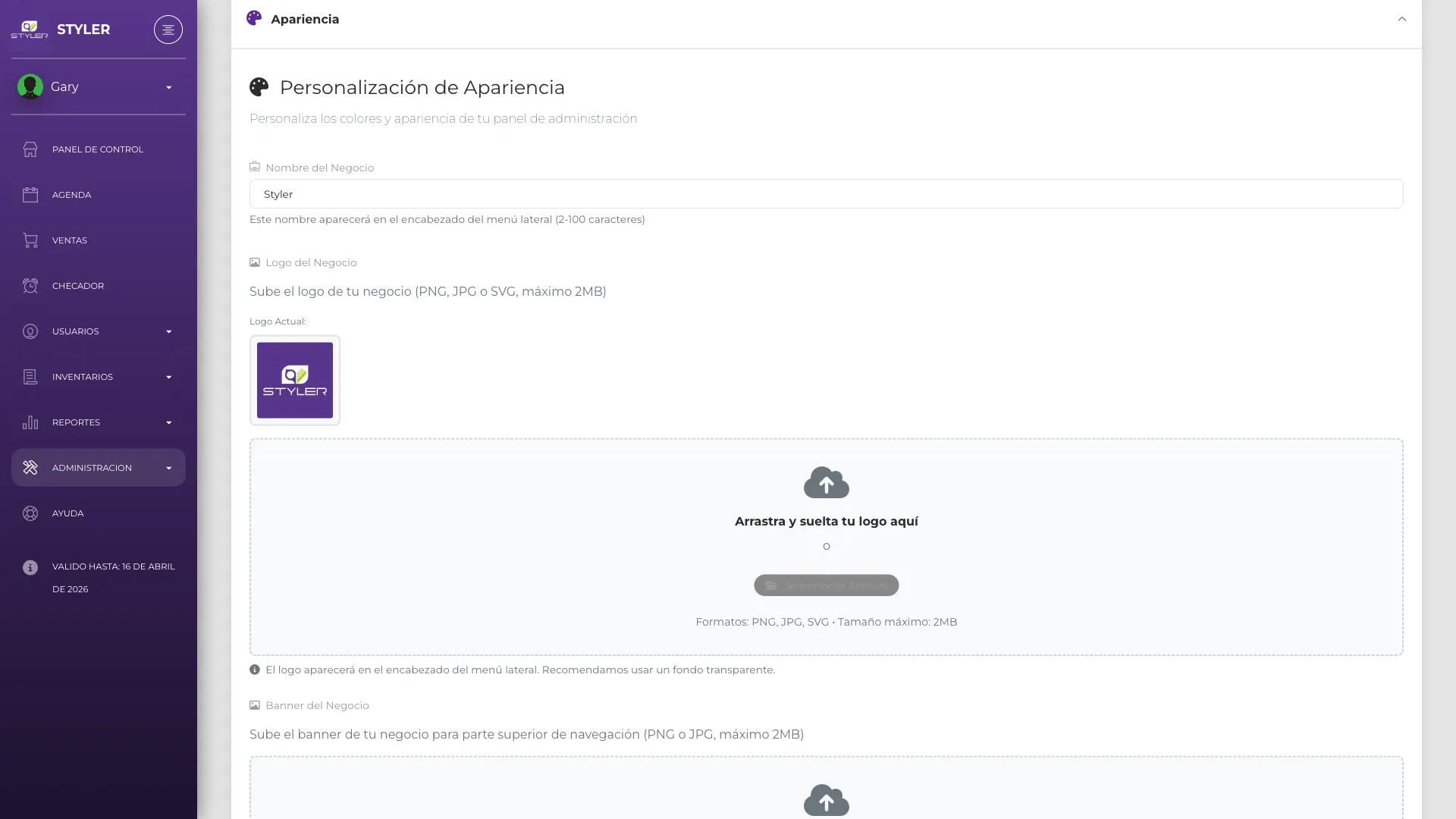
Task: Click the Usuarios person icon
Action: tap(30, 331)
